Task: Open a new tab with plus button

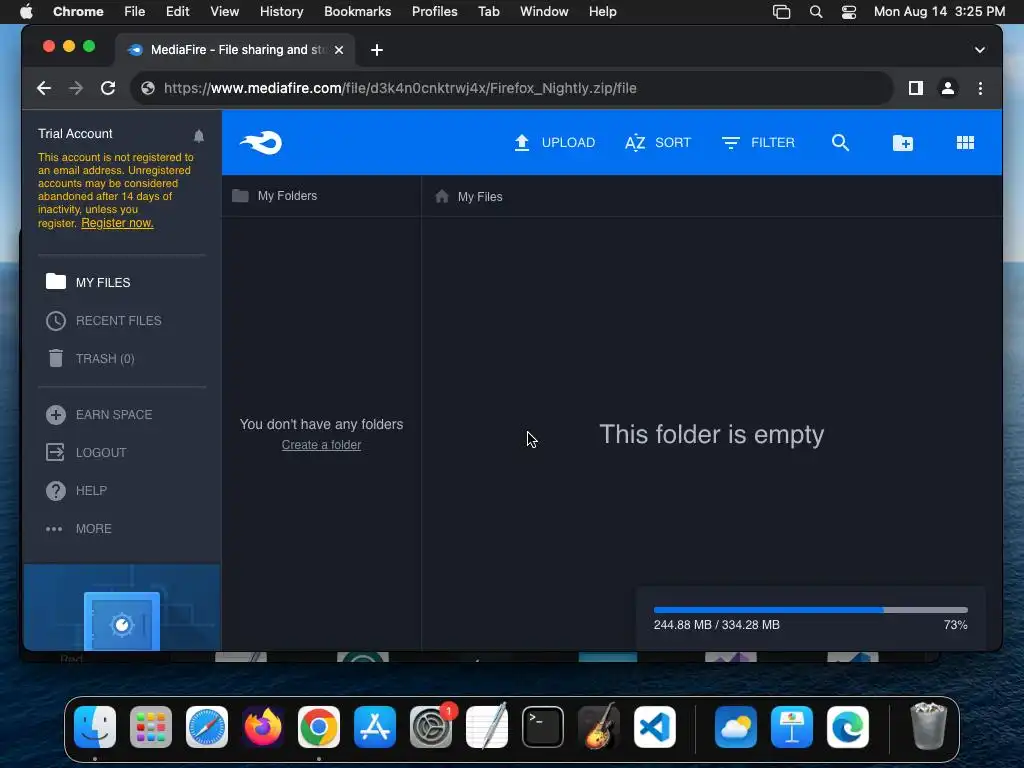Action: click(x=377, y=50)
